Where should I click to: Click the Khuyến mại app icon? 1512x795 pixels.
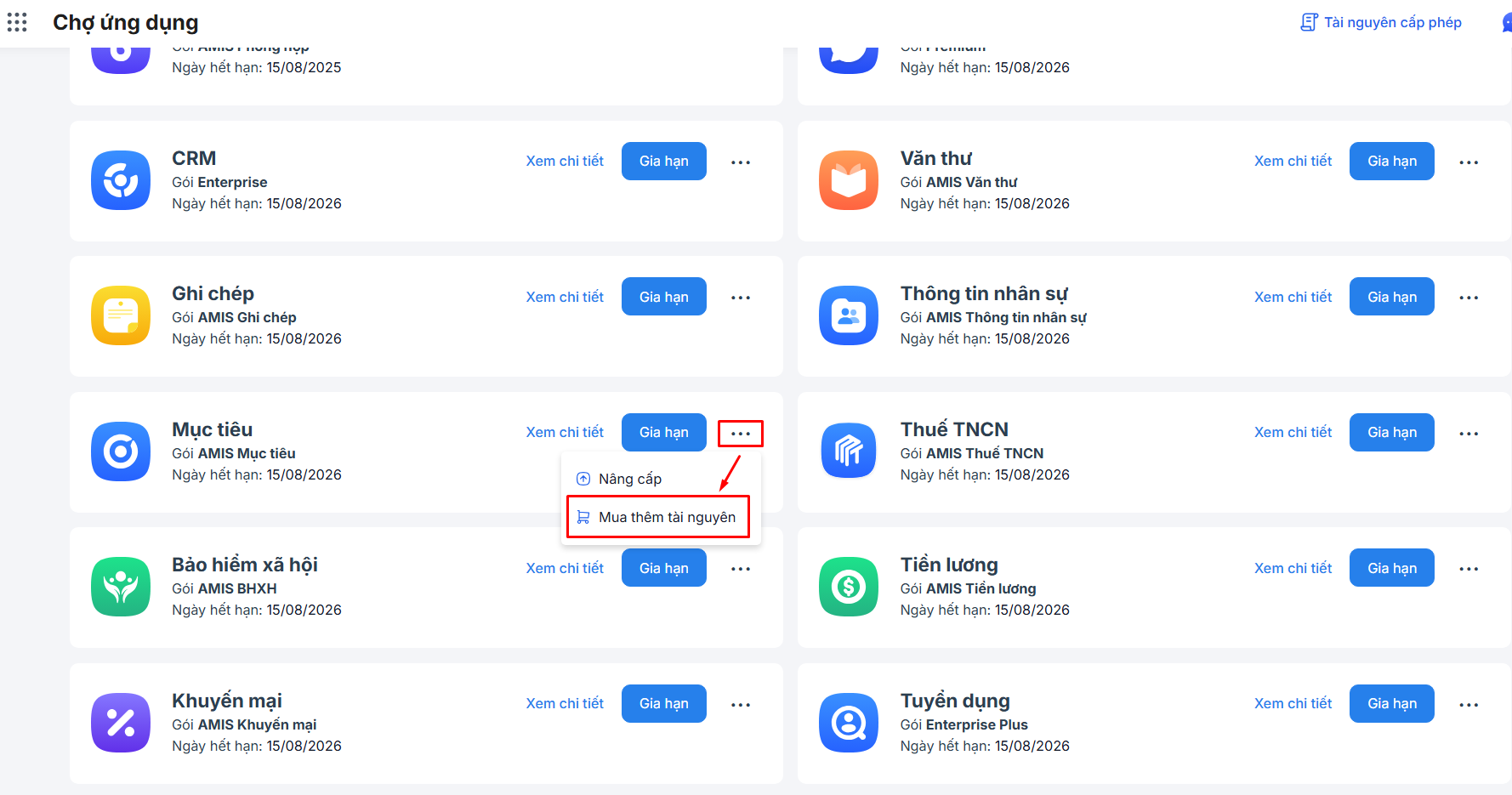pos(121,723)
